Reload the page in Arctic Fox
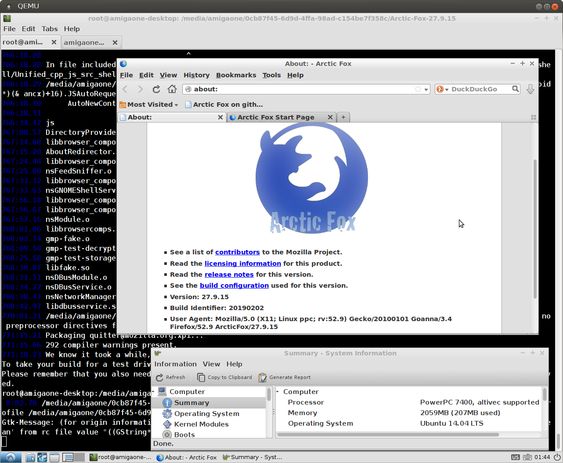563x463 pixels. [156, 89]
